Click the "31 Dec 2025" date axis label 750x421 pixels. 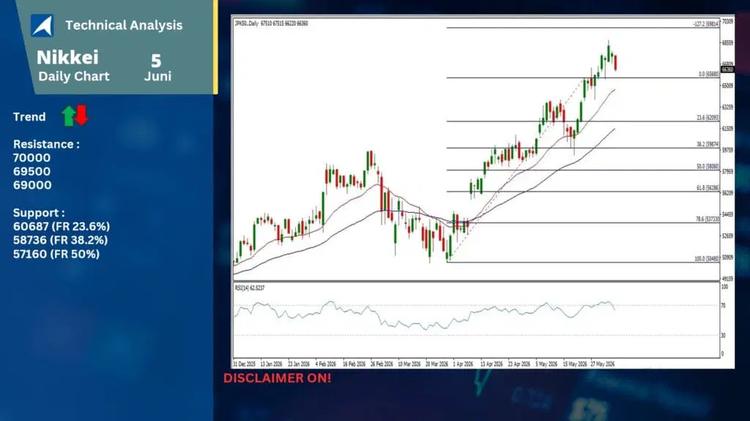click(244, 364)
